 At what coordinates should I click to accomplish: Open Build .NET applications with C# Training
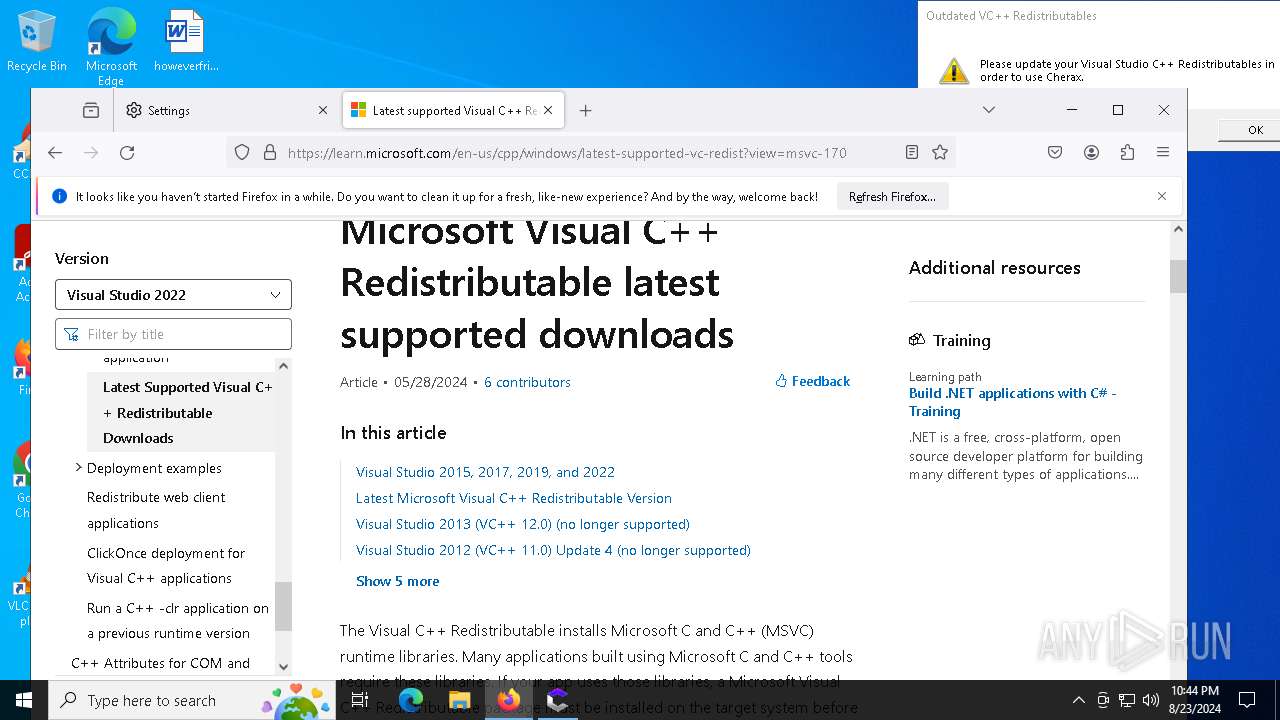1012,402
